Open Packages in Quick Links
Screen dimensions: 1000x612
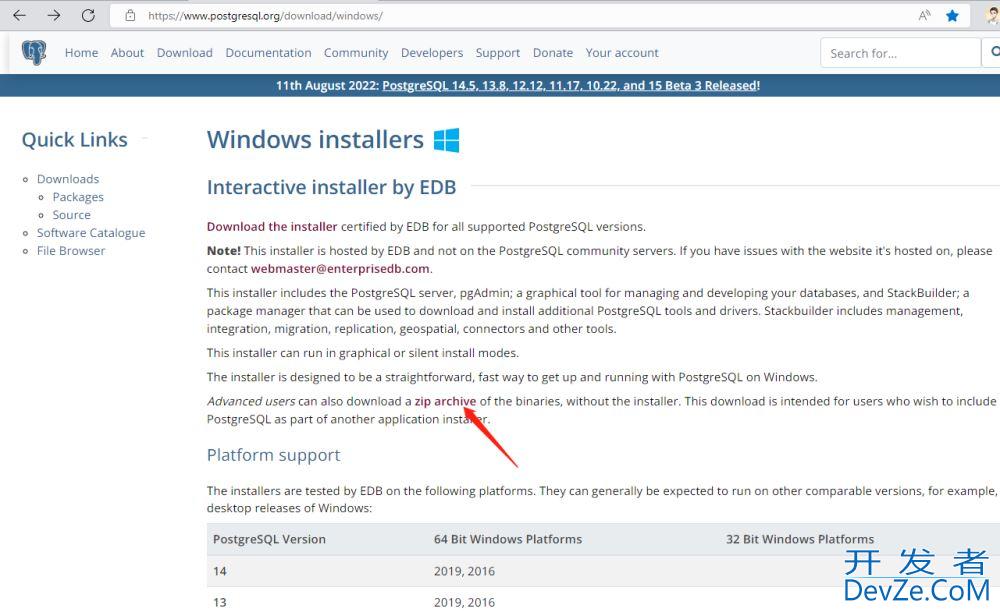click(78, 197)
